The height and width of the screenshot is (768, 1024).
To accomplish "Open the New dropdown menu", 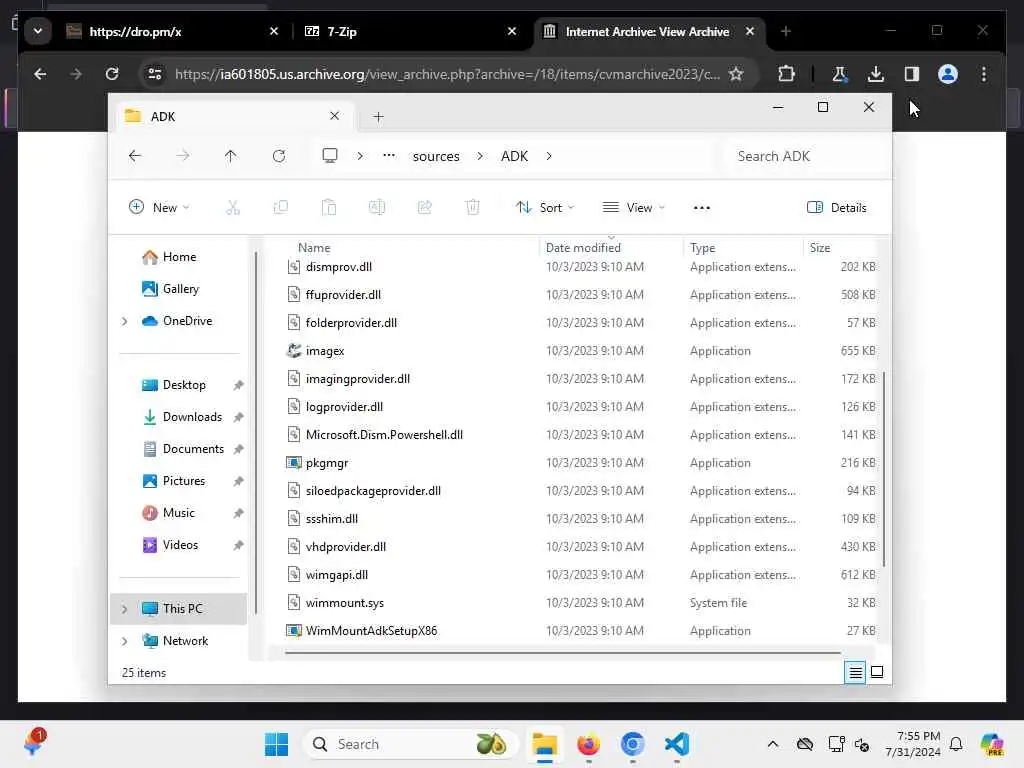I will (159, 208).
